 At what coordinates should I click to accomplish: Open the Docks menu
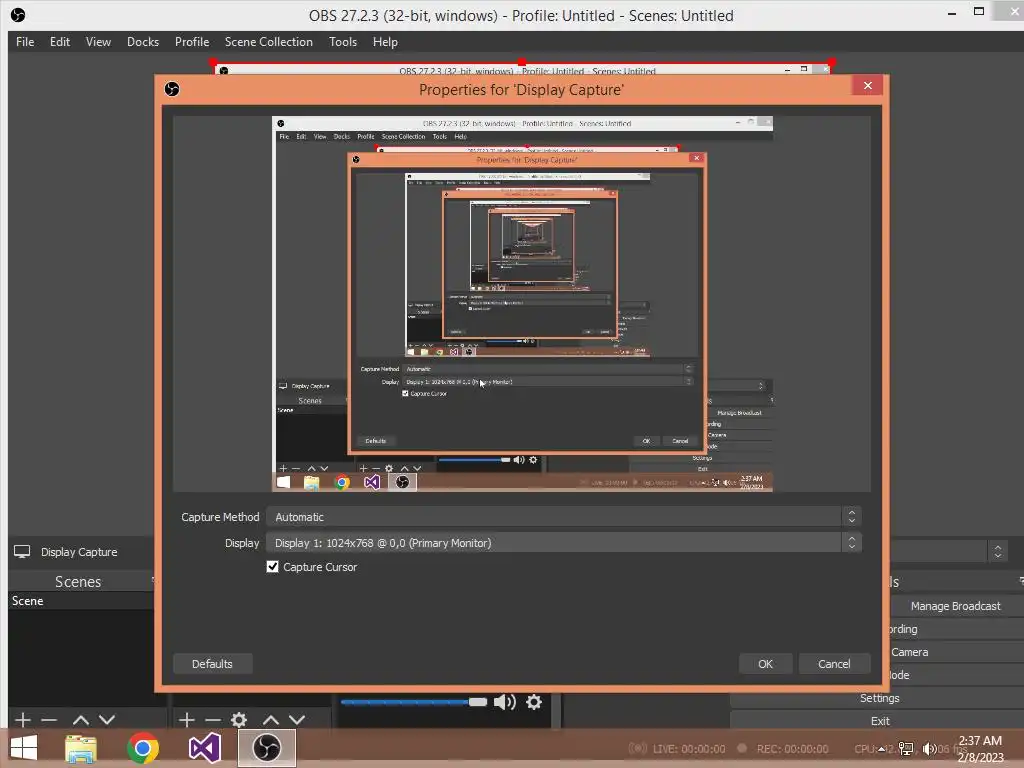click(x=142, y=42)
